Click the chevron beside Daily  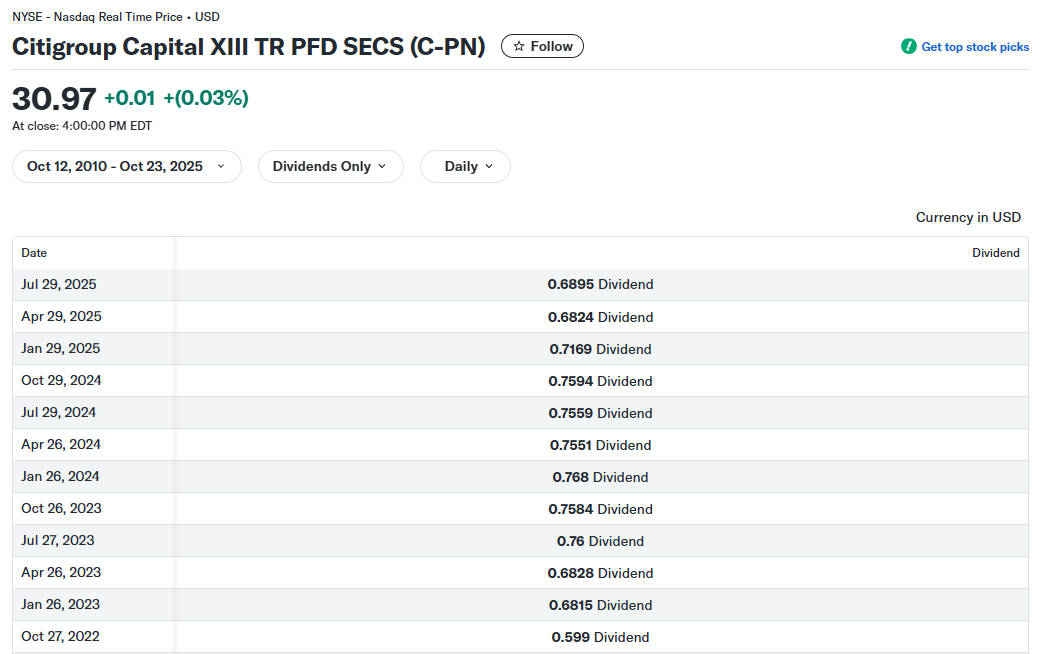[489, 167]
